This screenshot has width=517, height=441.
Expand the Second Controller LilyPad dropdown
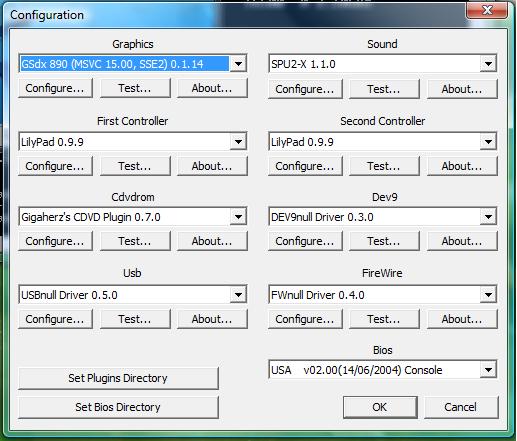click(x=488, y=141)
